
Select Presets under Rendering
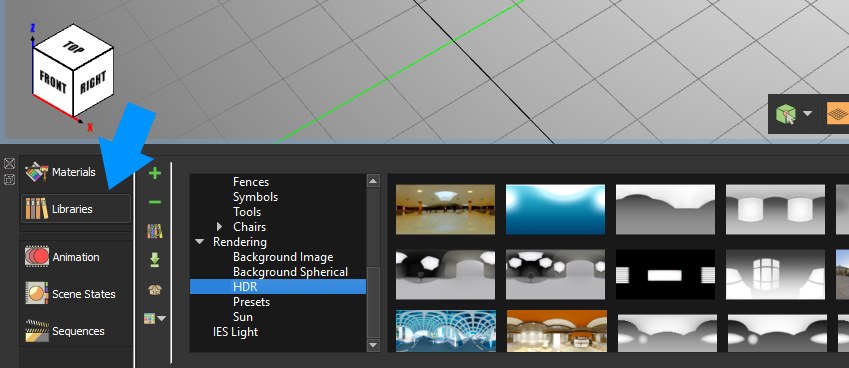coord(251,302)
